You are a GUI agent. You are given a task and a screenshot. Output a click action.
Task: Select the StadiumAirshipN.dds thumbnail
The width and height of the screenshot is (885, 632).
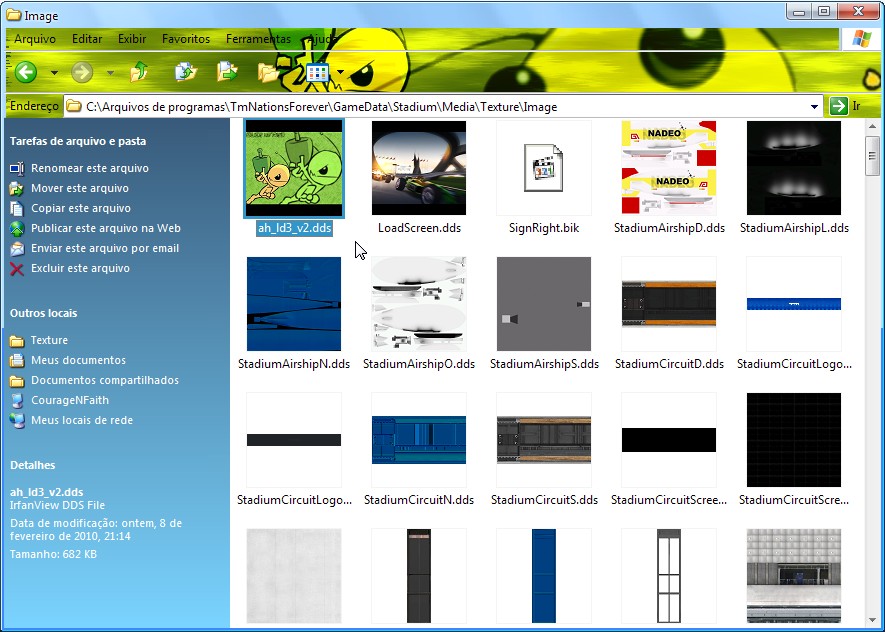pos(293,304)
